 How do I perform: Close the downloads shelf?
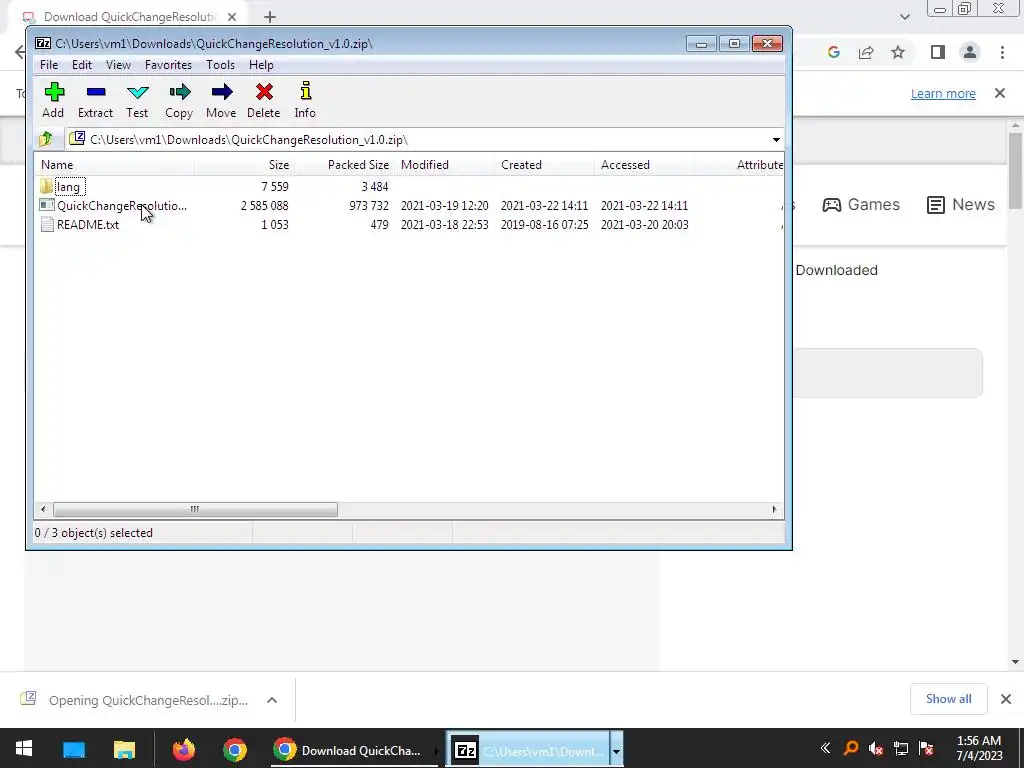click(x=1006, y=699)
